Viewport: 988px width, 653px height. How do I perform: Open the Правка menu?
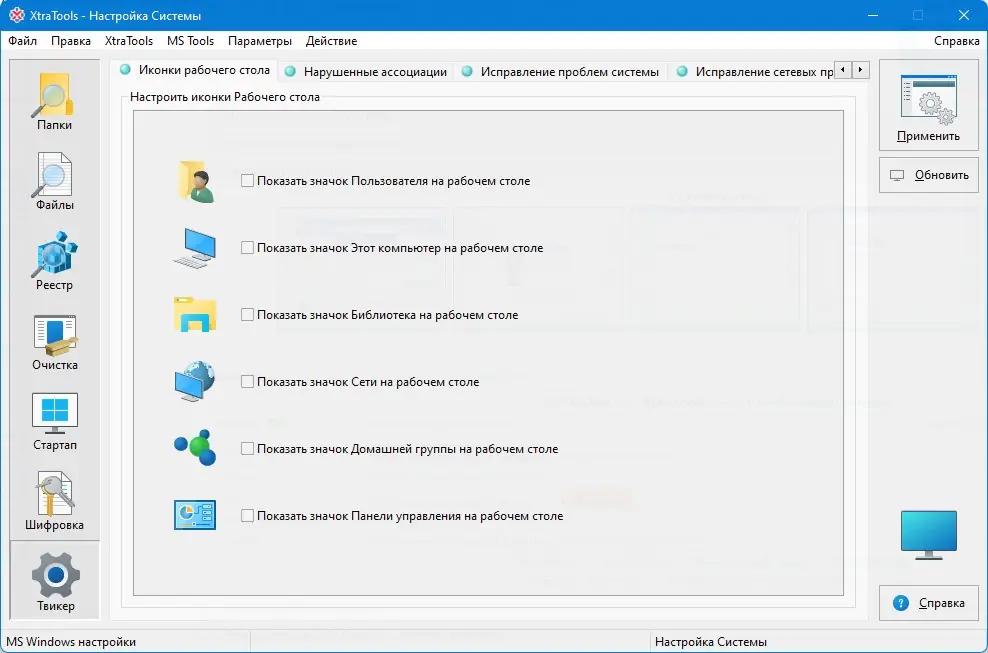[x=71, y=41]
